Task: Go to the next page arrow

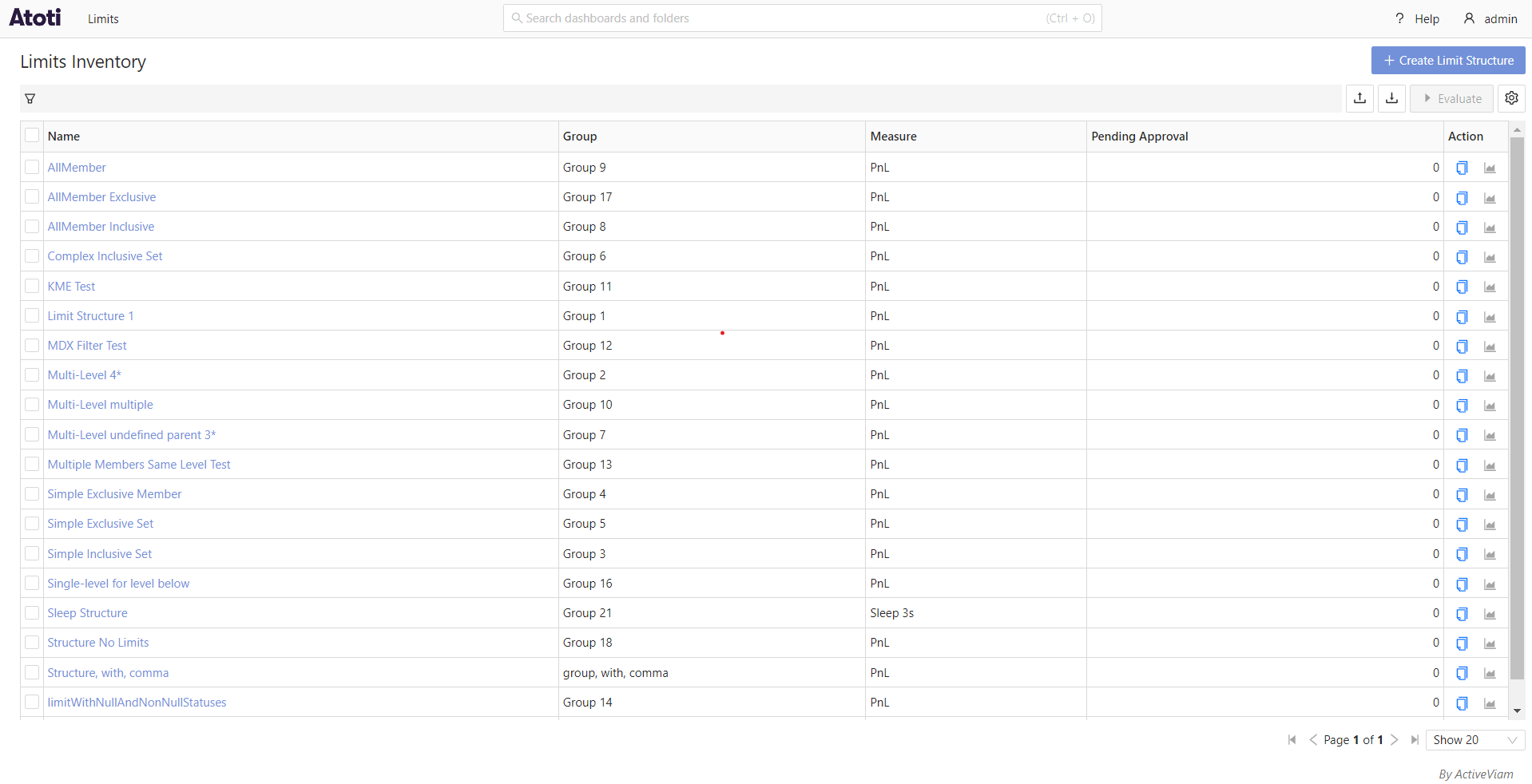Action: click(x=1395, y=740)
